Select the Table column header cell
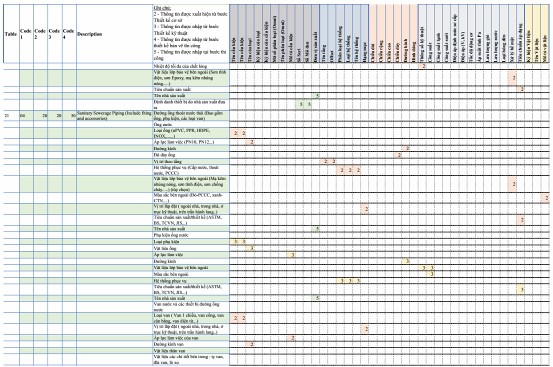Image resolution: width=553 pixels, height=367 pixels. tap(11, 34)
